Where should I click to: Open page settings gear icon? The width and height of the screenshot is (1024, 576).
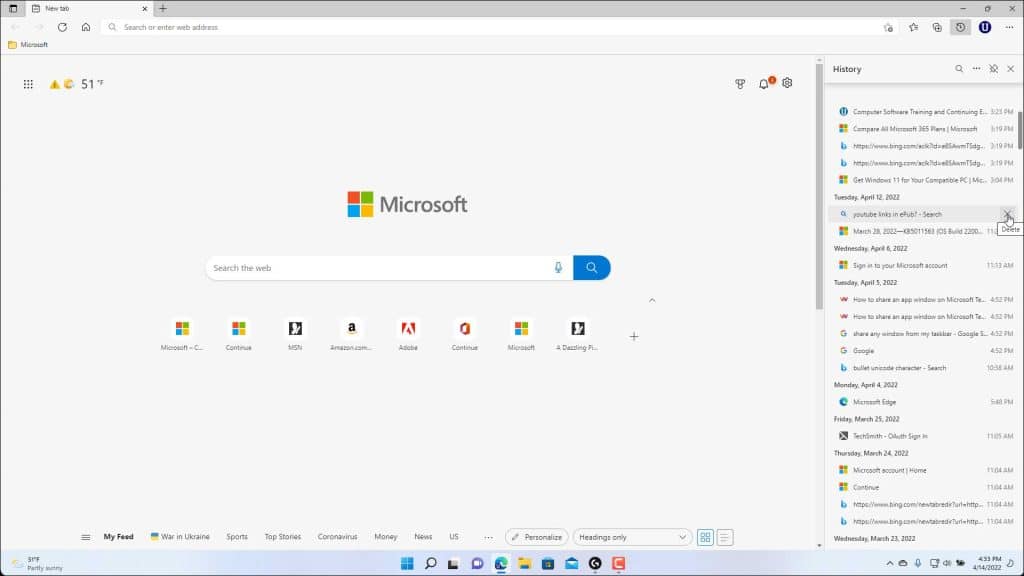[x=787, y=83]
